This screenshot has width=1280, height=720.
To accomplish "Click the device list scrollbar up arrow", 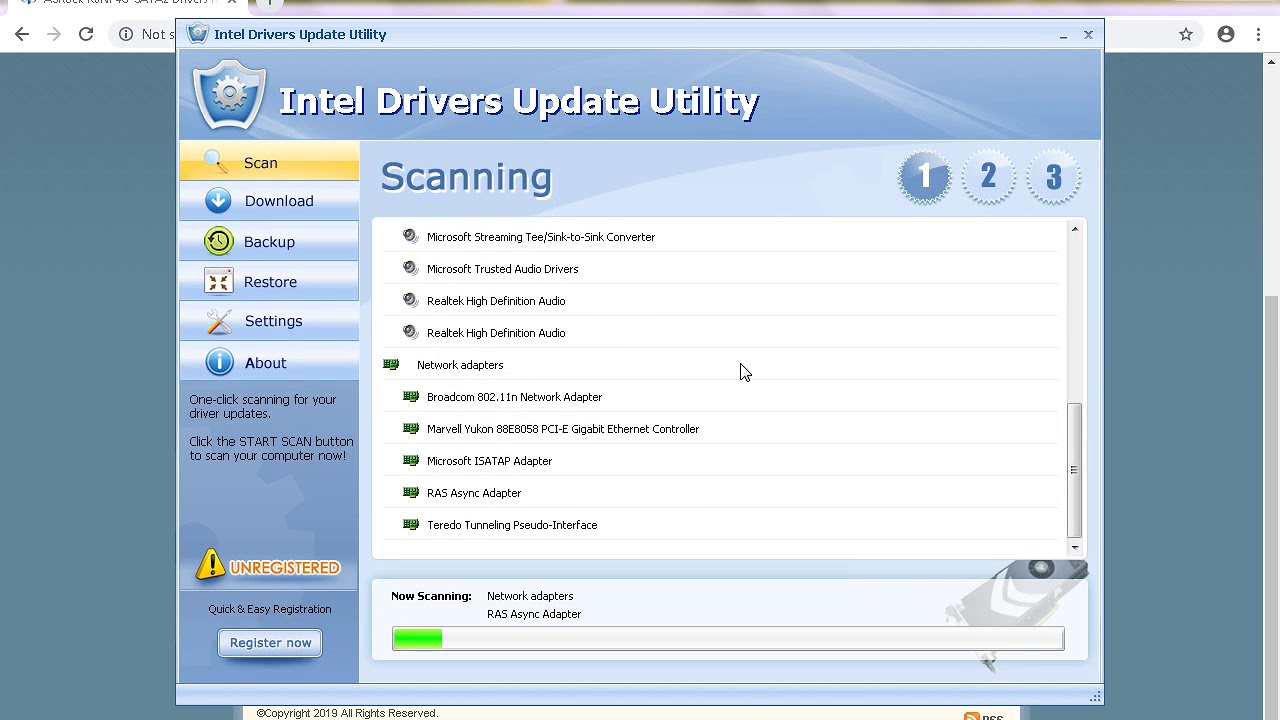I will point(1075,229).
